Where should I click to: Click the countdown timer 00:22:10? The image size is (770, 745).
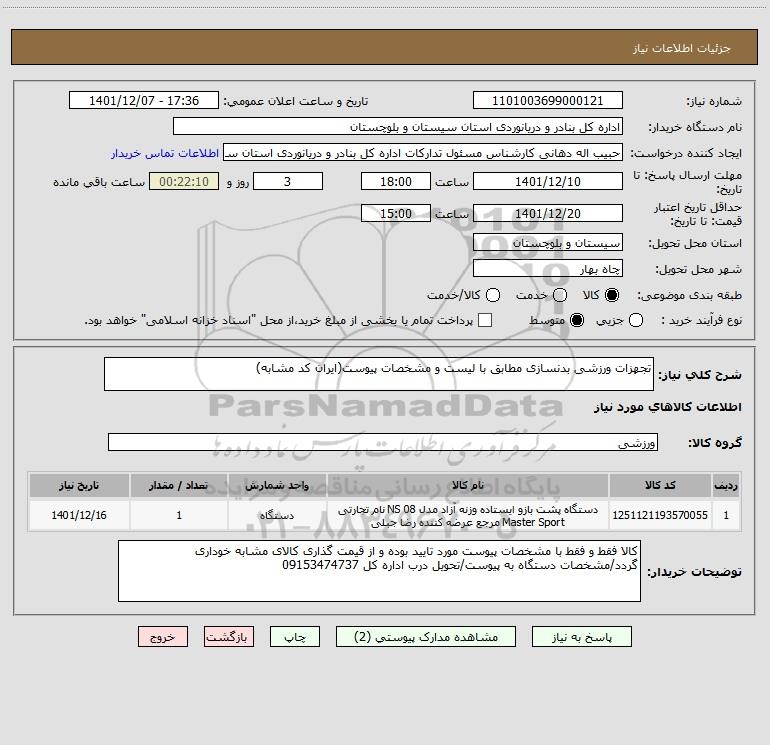[184, 181]
